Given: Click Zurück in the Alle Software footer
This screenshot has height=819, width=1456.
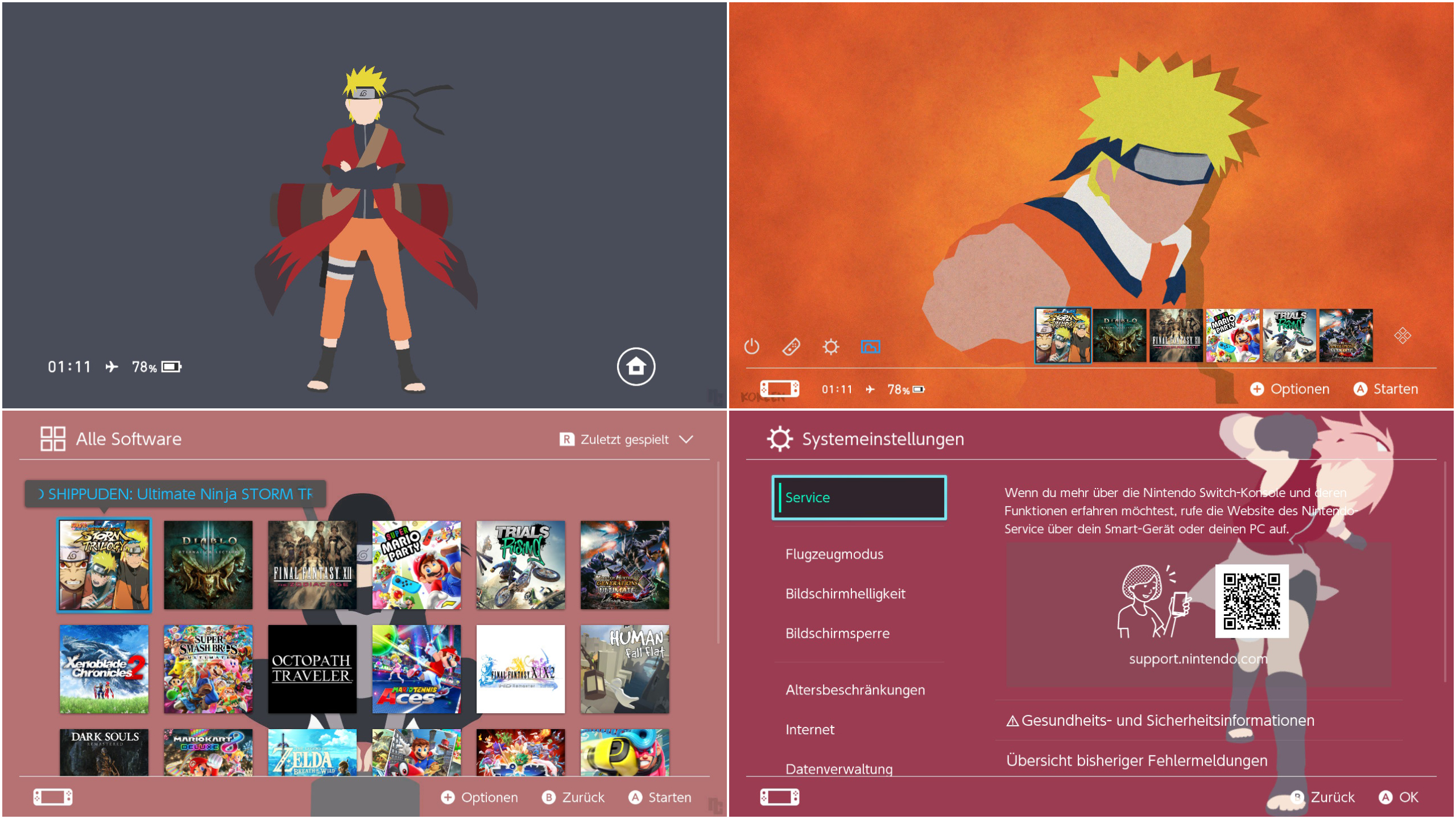Looking at the screenshot, I should (x=573, y=797).
